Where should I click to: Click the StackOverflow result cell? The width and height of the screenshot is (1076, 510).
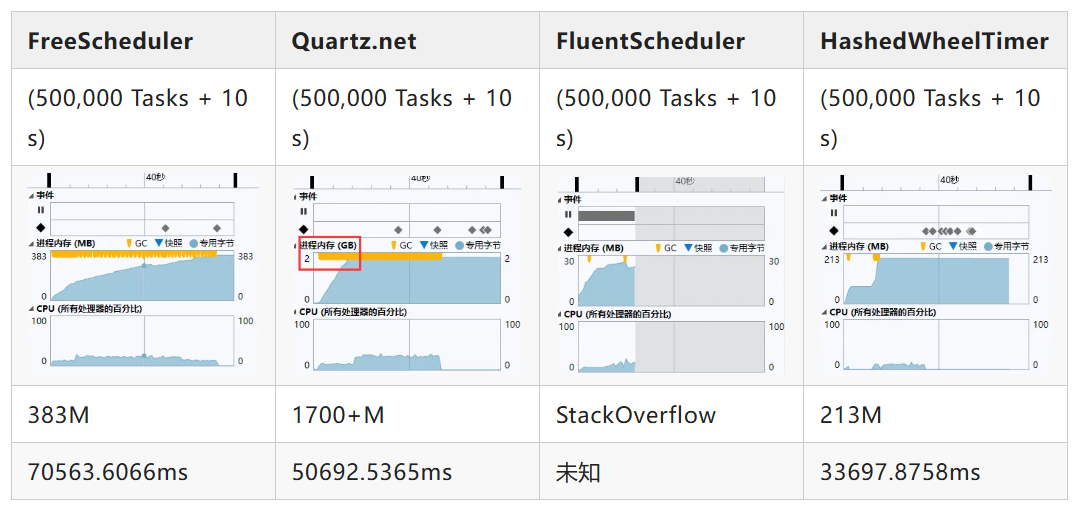[x=636, y=414]
